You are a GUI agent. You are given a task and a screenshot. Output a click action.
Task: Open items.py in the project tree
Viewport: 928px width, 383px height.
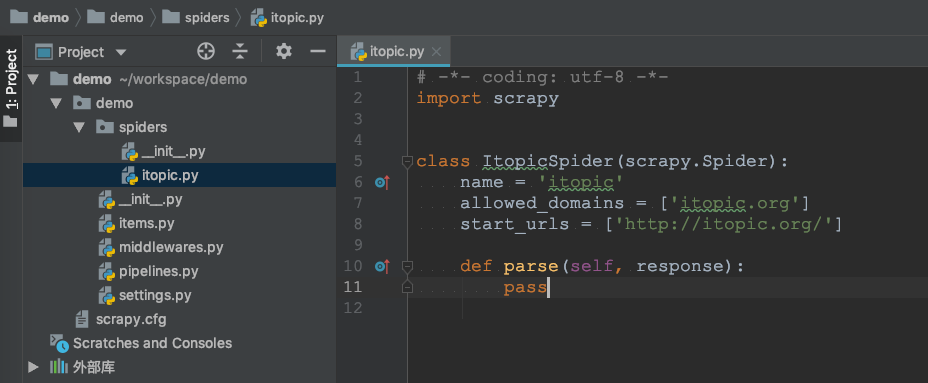tap(146, 223)
